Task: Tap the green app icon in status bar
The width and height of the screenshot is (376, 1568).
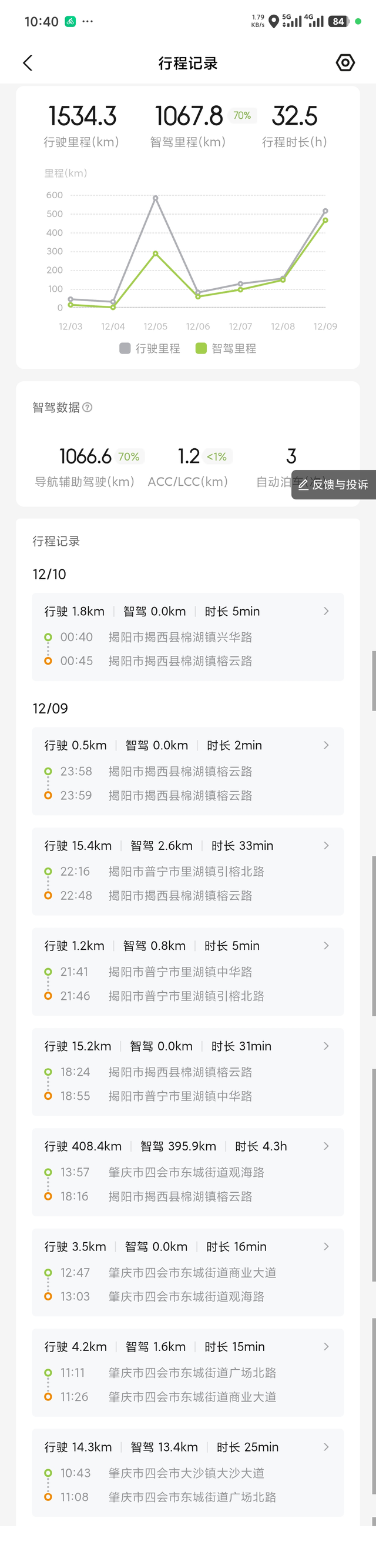Action: [70, 21]
